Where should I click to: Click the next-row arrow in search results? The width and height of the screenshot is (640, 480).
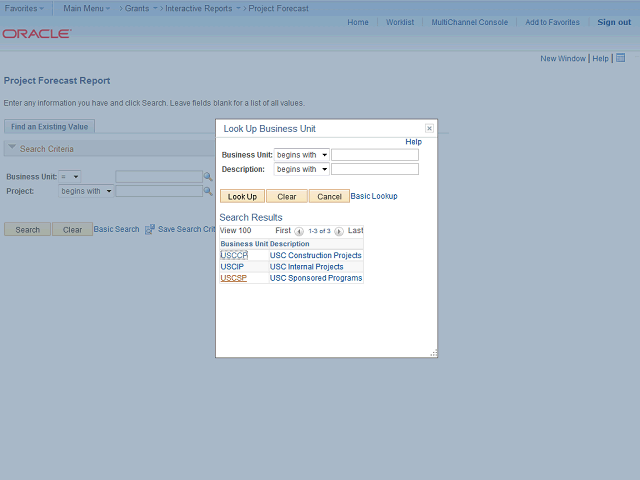339,231
